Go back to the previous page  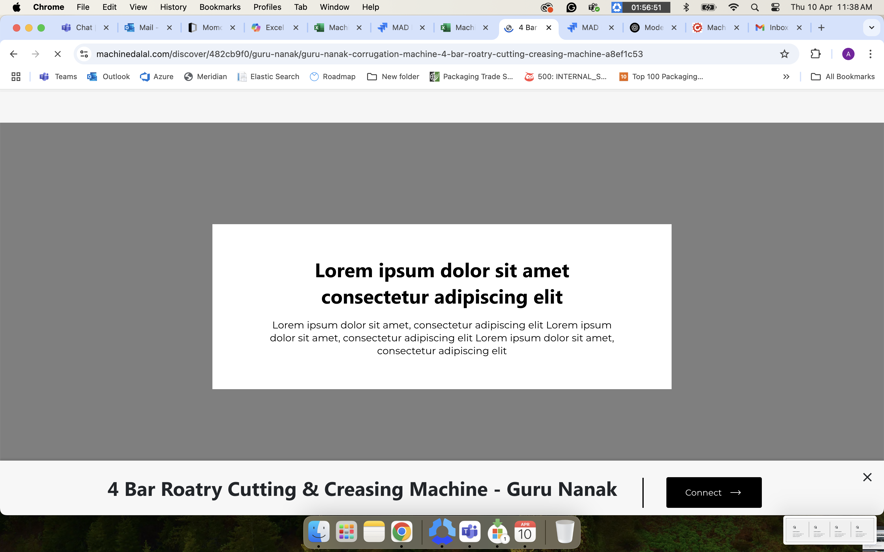coord(14,54)
